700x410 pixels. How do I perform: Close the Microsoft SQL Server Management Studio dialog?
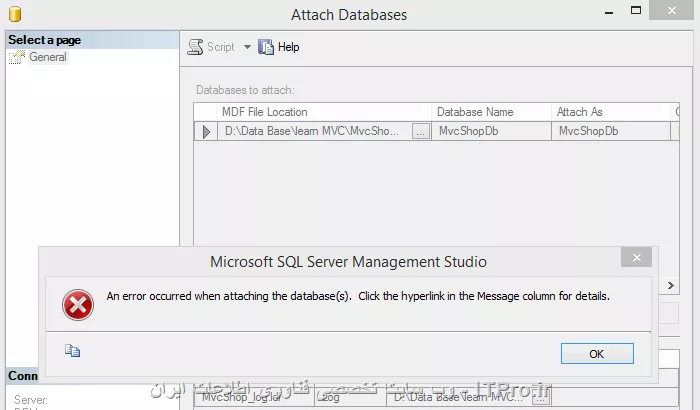coord(637,257)
